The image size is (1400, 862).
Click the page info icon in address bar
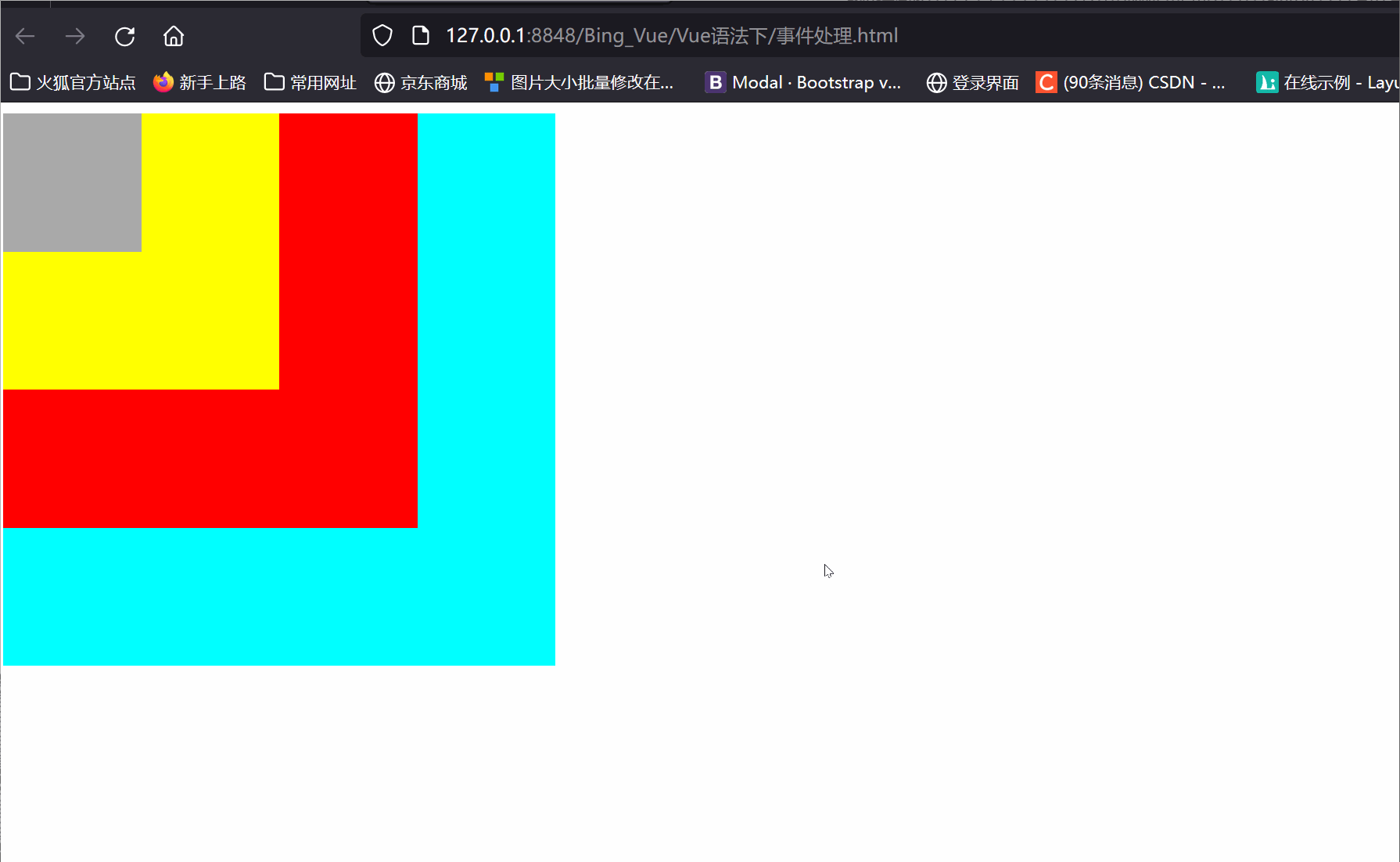(420, 35)
